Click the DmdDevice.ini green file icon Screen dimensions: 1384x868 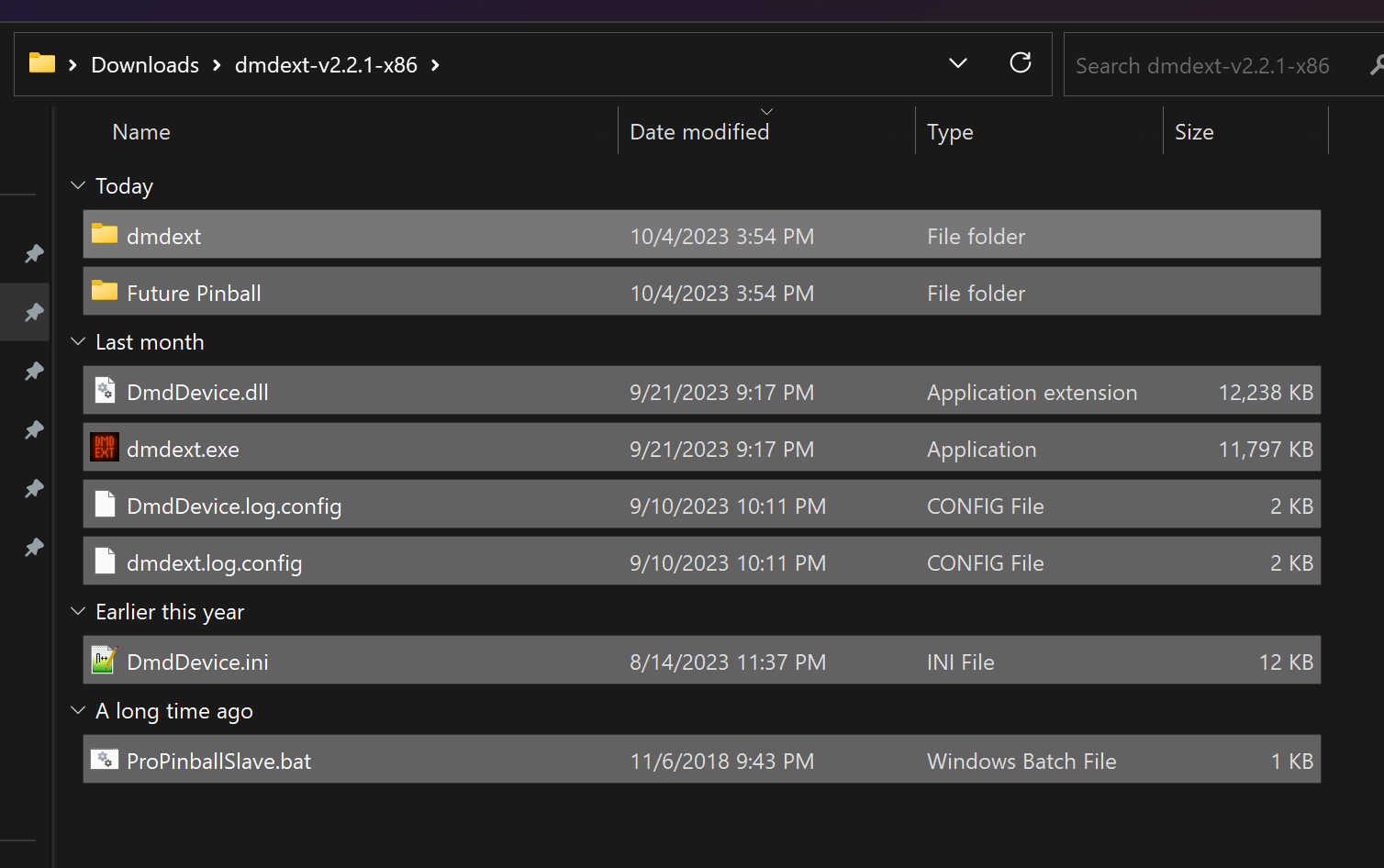coord(104,660)
